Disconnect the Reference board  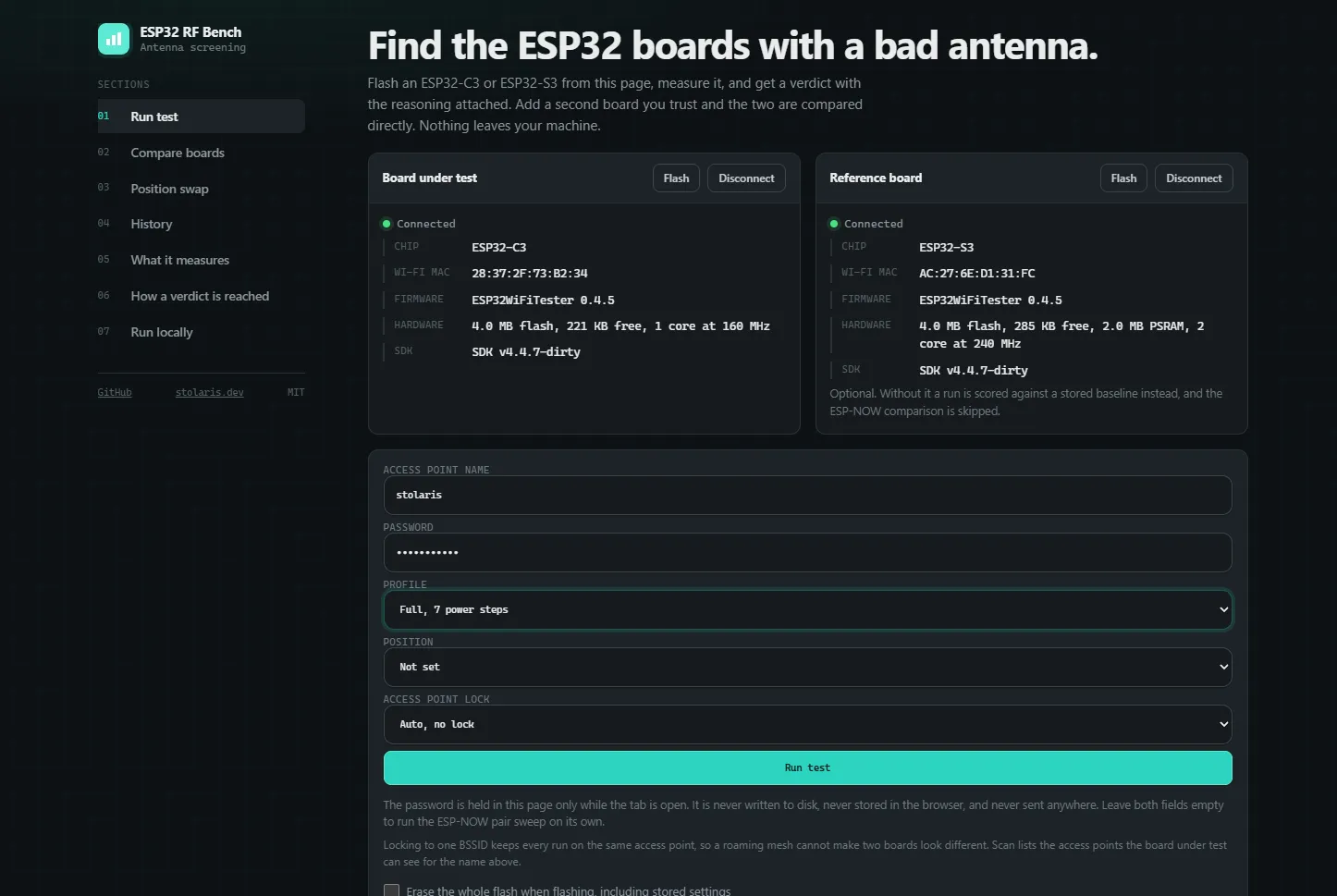[1194, 178]
